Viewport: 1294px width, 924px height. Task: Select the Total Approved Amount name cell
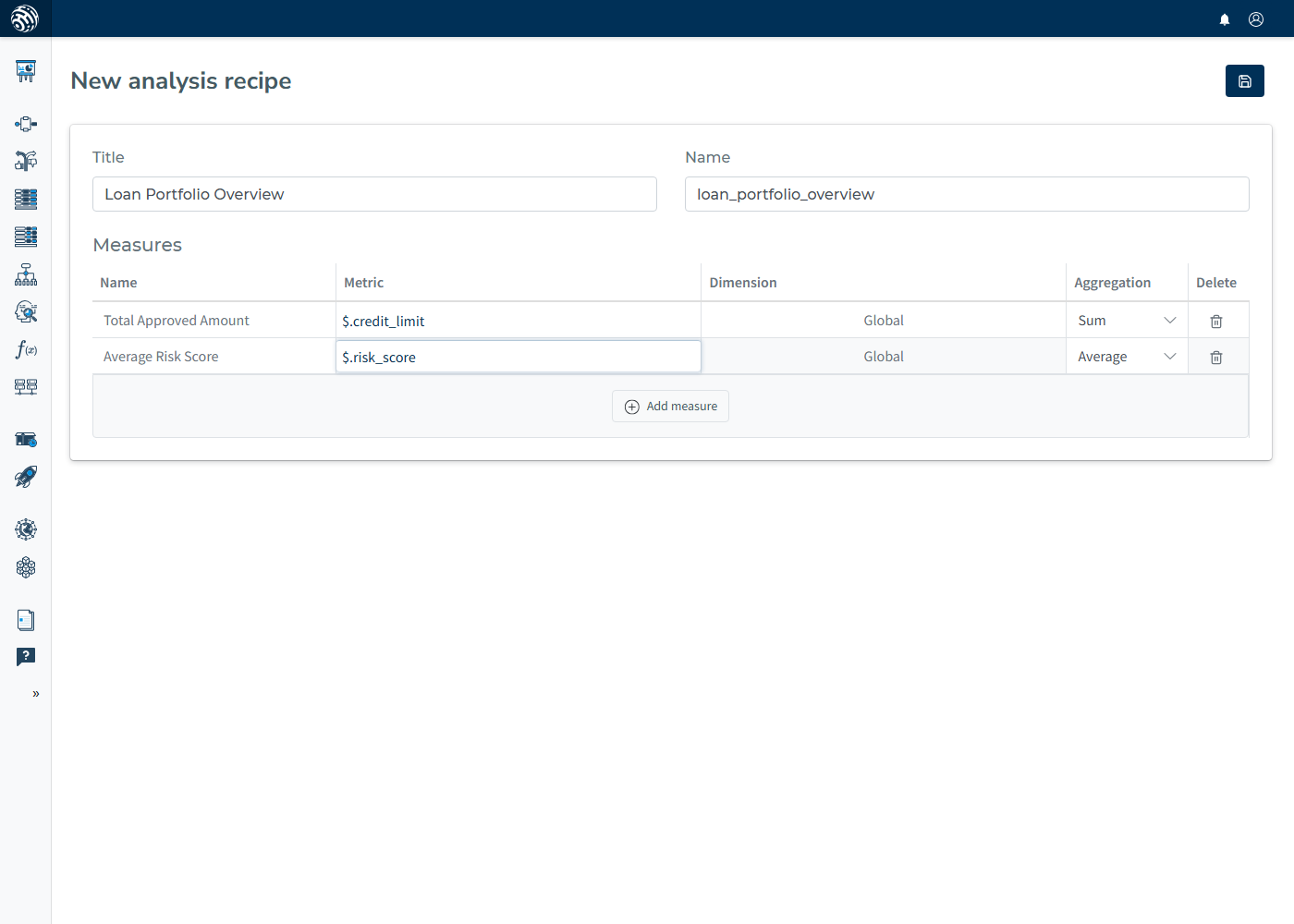[214, 321]
